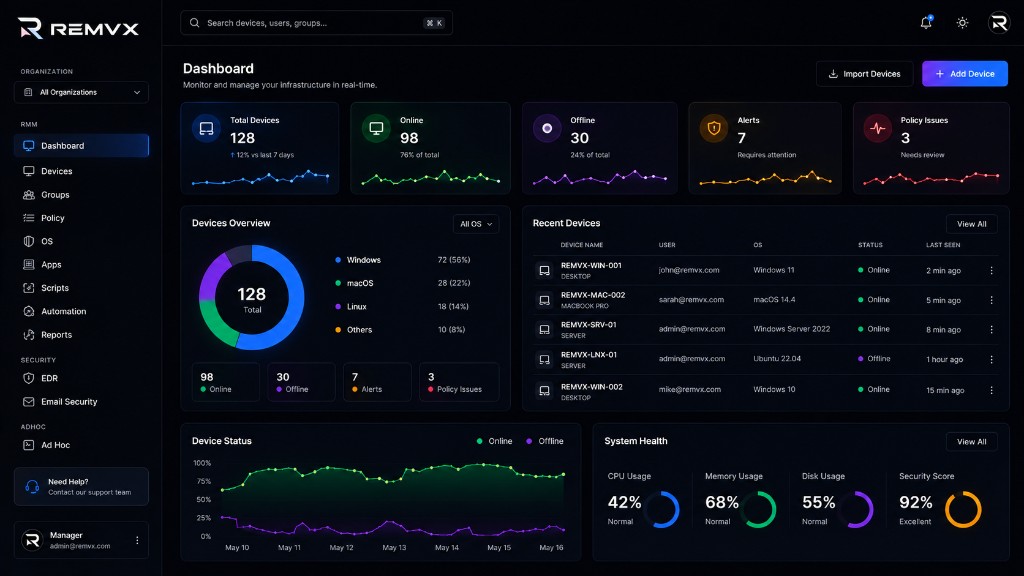Click the Ubuntu 22.04 OS cell
1024x576 pixels.
(x=777, y=359)
